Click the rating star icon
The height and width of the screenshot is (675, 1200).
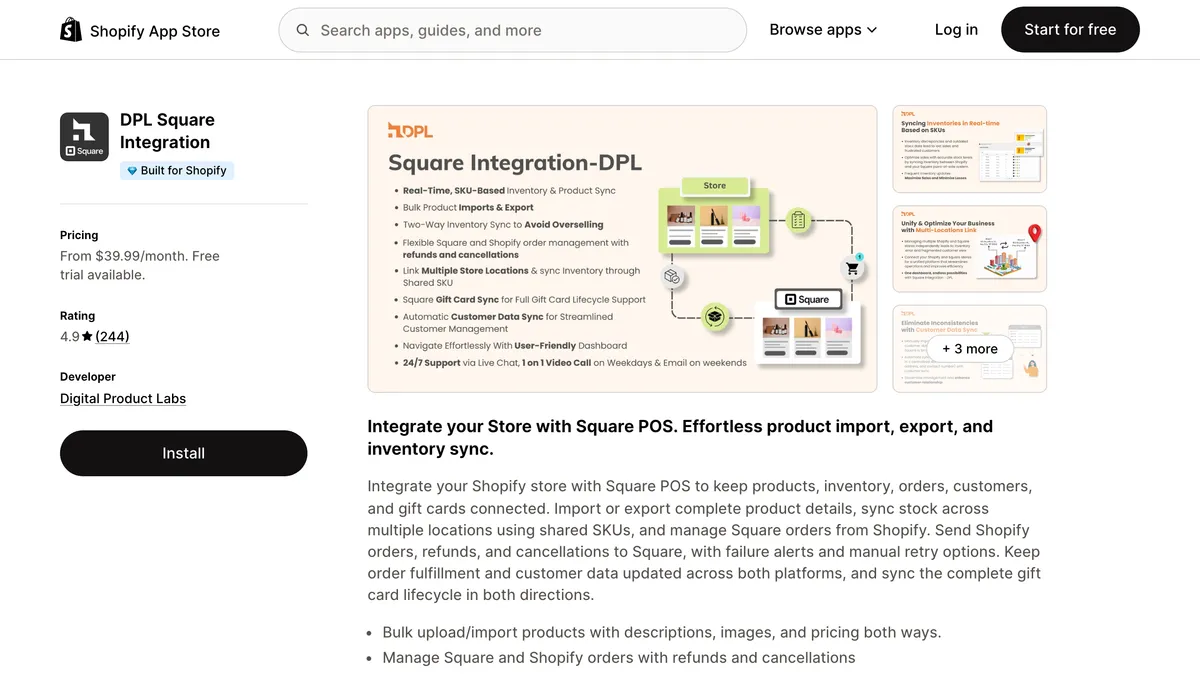point(88,337)
